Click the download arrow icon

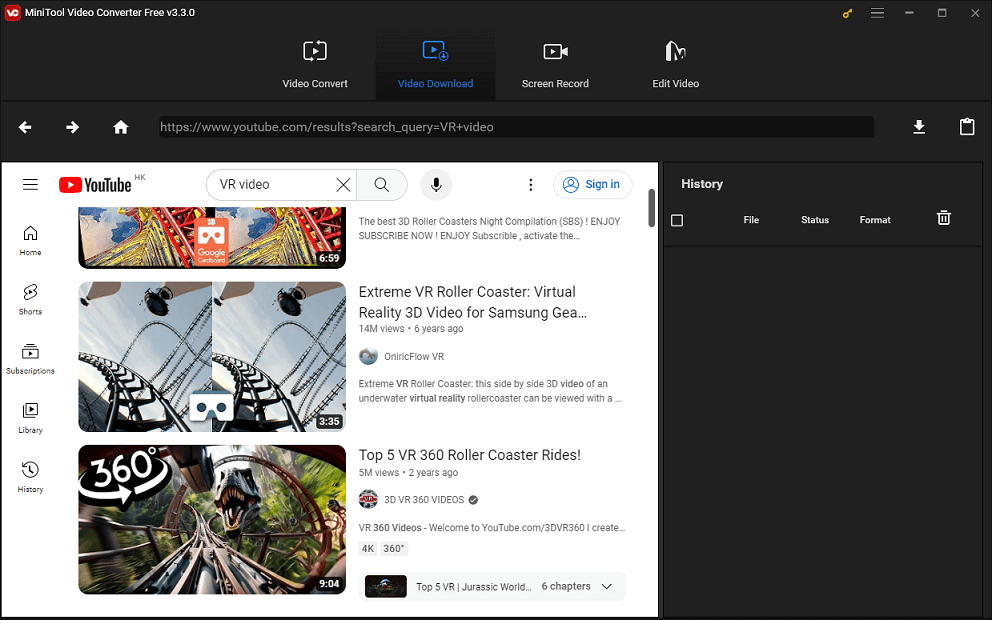(x=919, y=127)
